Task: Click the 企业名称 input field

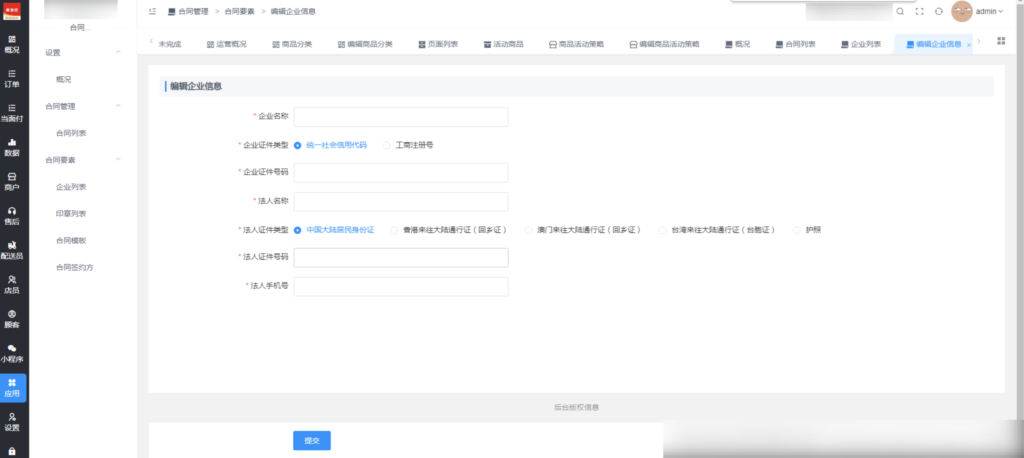Action: point(400,117)
